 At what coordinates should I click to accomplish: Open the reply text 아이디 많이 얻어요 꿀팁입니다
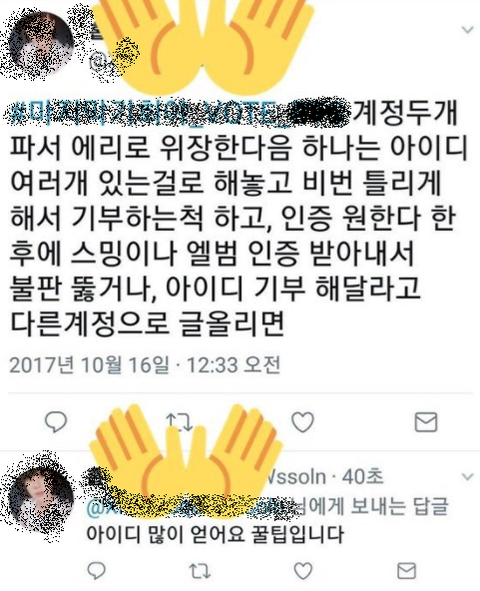click(216, 534)
